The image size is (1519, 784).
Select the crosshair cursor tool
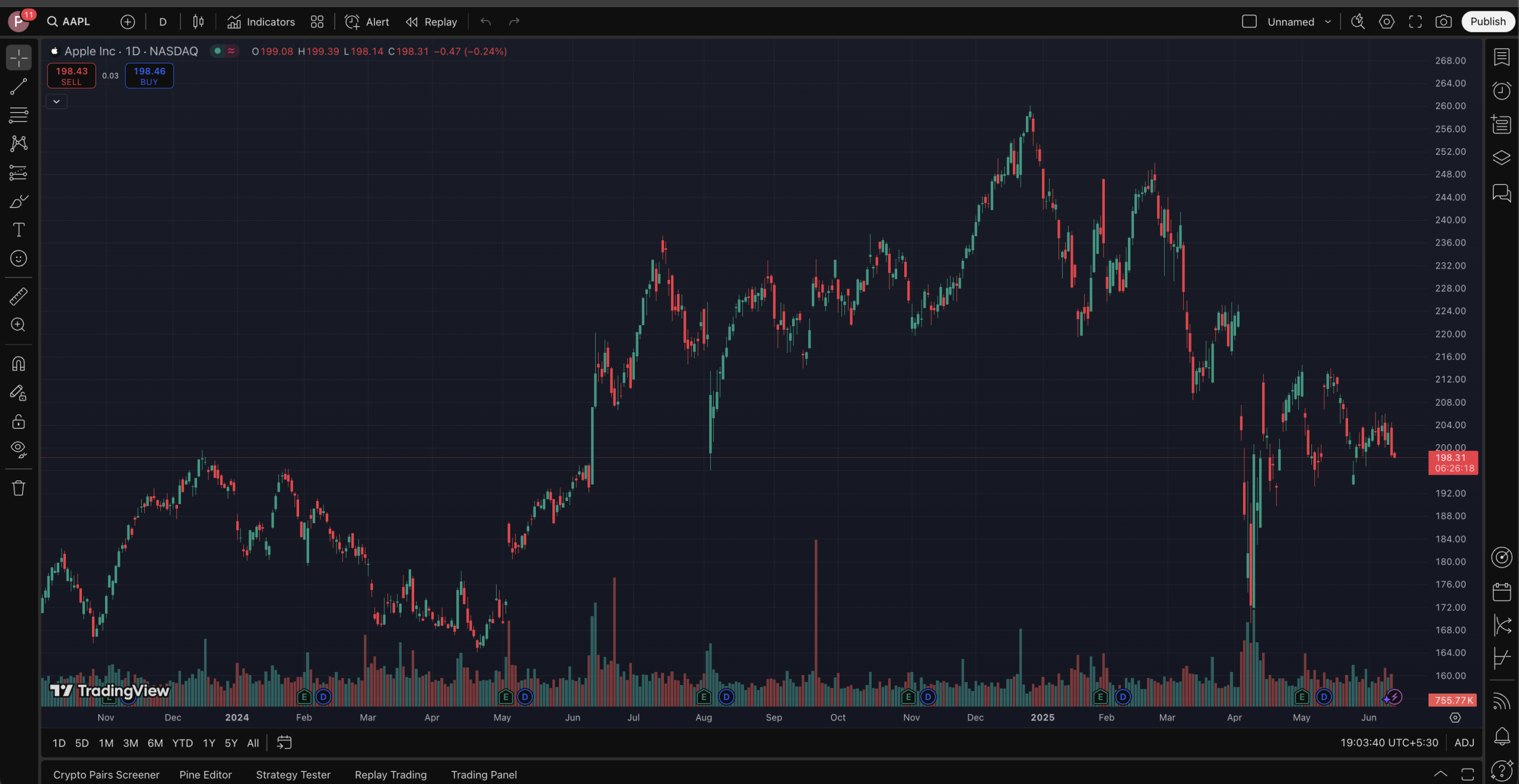[x=18, y=58]
